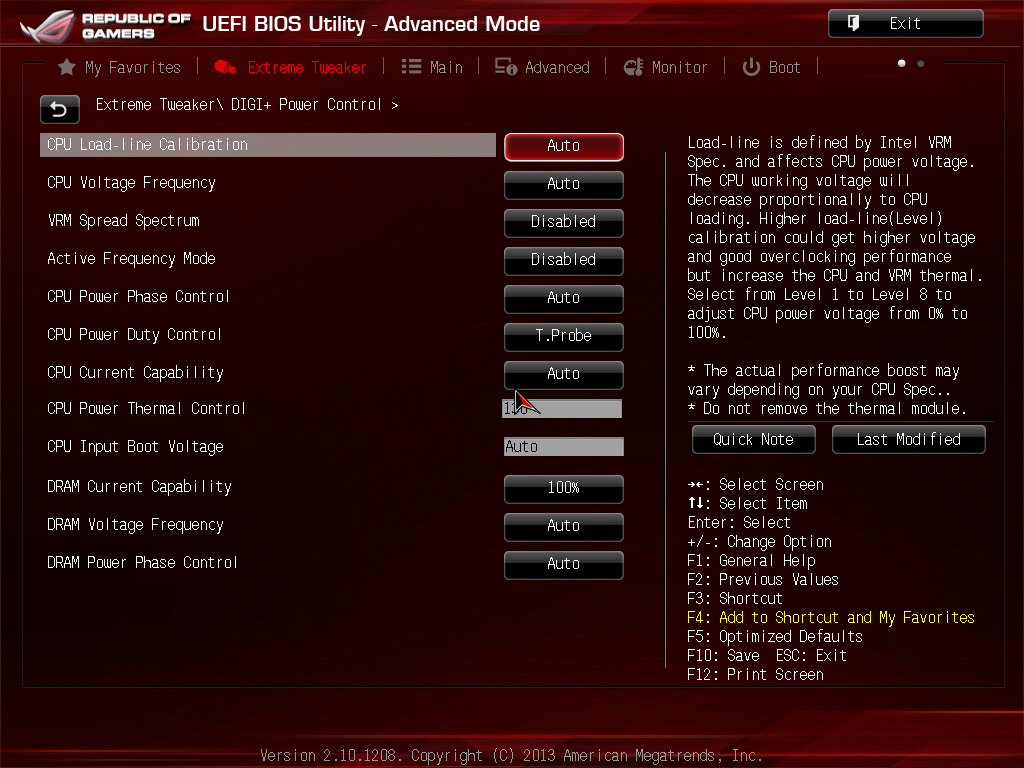This screenshot has width=1024, height=768.
Task: Open CPU Power Duty Control T.Probe dropdown
Action: pyautogui.click(x=564, y=336)
